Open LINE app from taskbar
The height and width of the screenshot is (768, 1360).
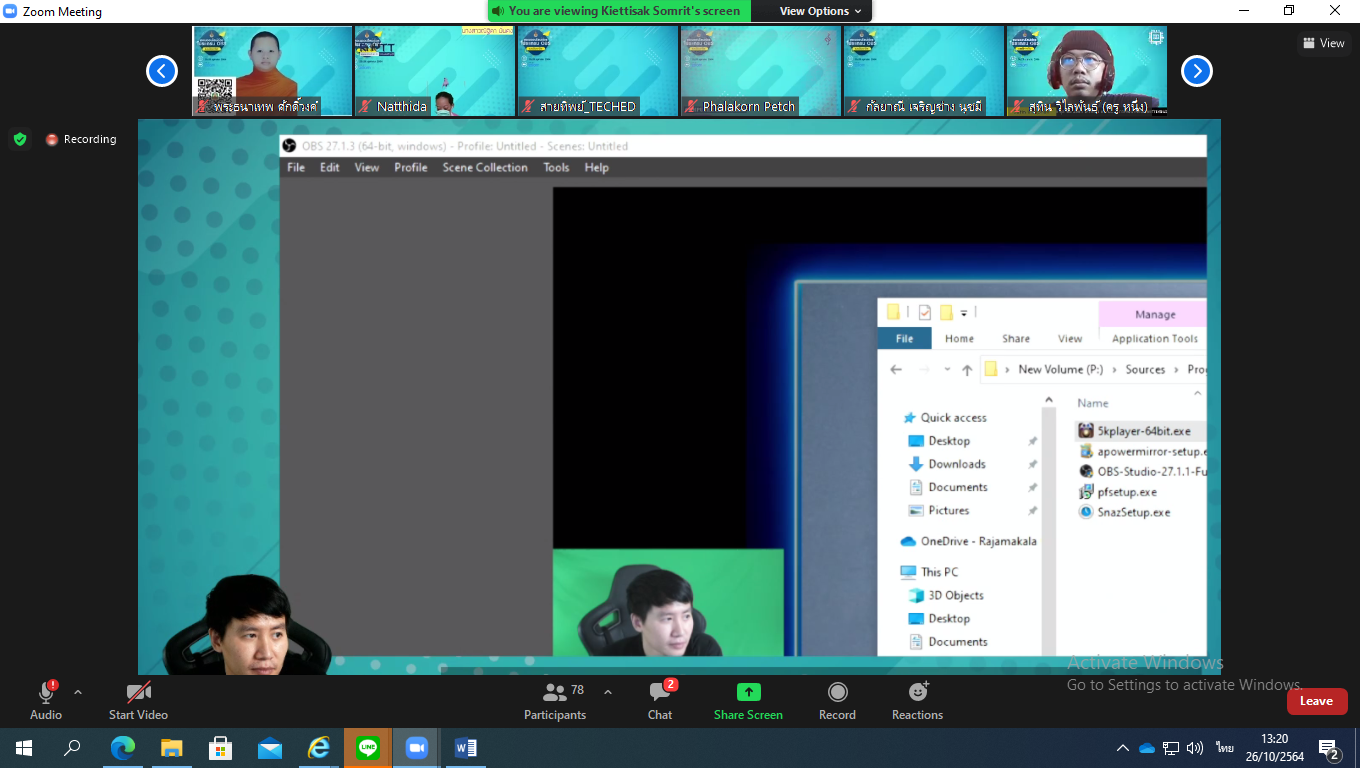[x=368, y=748]
